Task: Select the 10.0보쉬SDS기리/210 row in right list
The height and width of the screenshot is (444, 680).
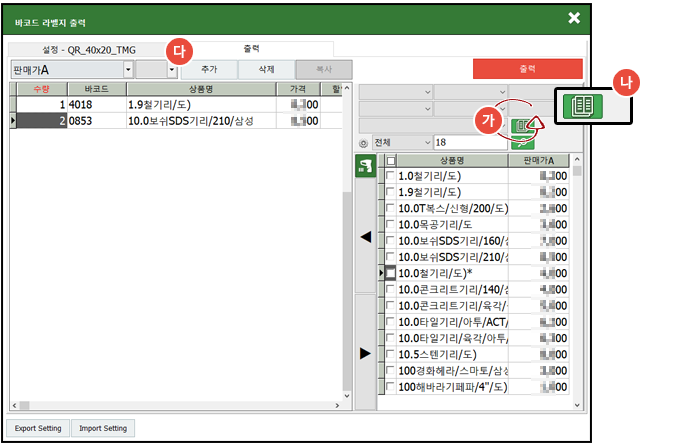Action: (x=453, y=257)
